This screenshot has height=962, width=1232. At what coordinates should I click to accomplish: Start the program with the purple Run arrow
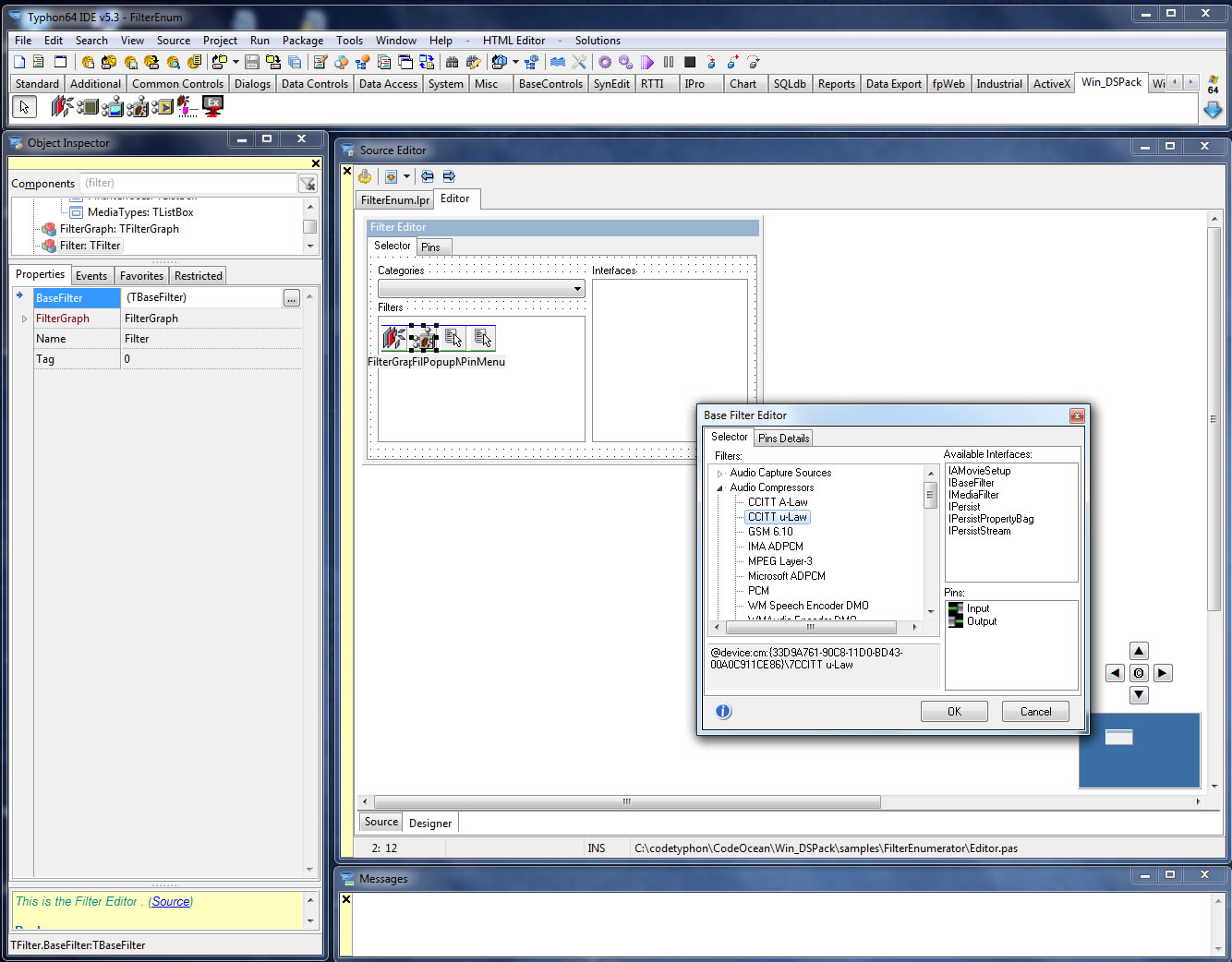point(647,62)
